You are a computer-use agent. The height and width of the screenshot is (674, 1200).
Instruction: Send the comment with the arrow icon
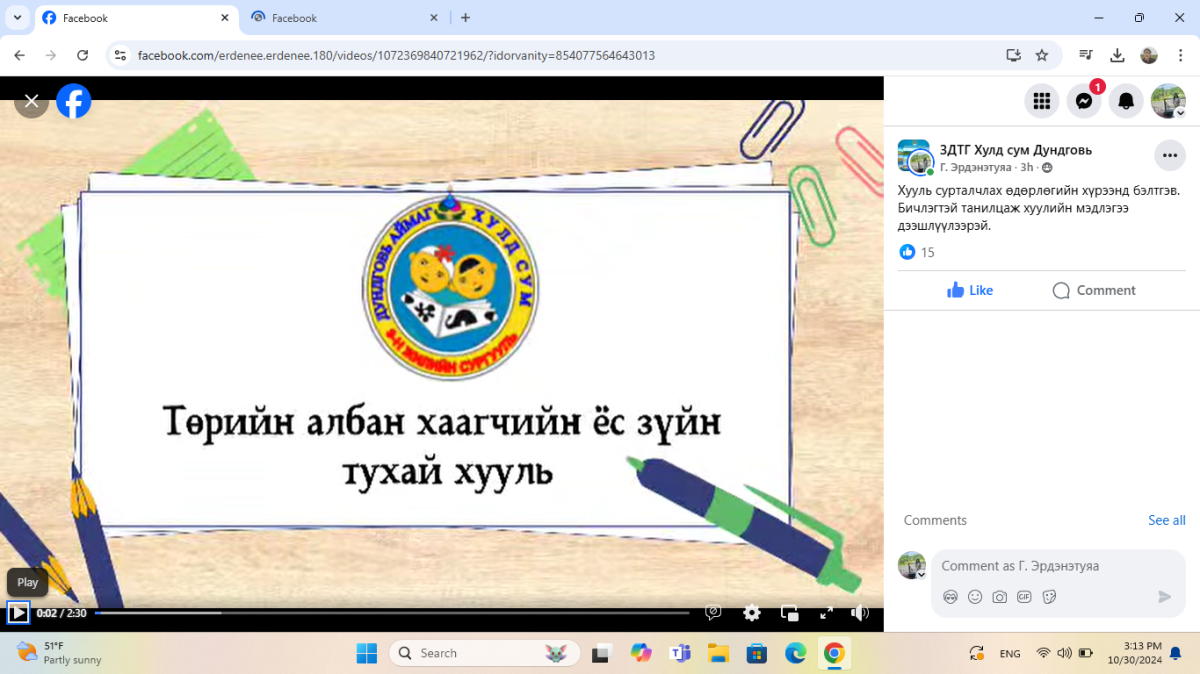click(1164, 597)
